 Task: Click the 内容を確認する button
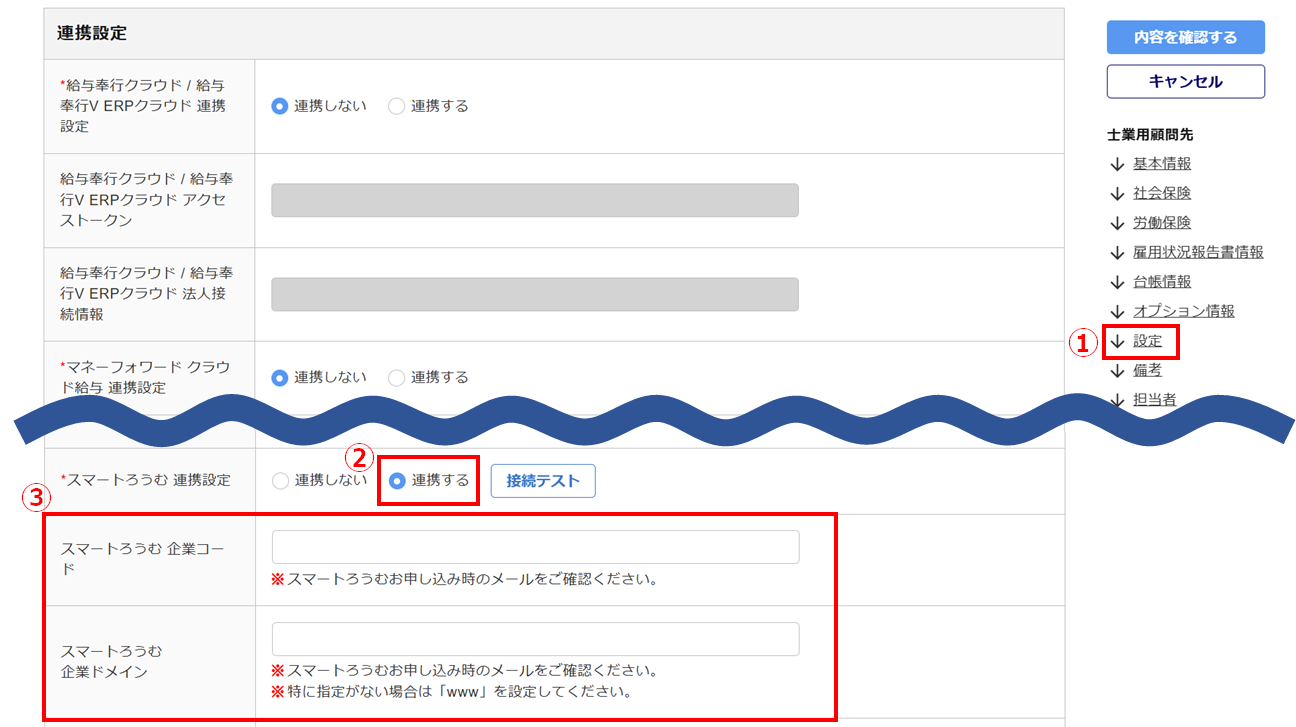(x=1185, y=37)
